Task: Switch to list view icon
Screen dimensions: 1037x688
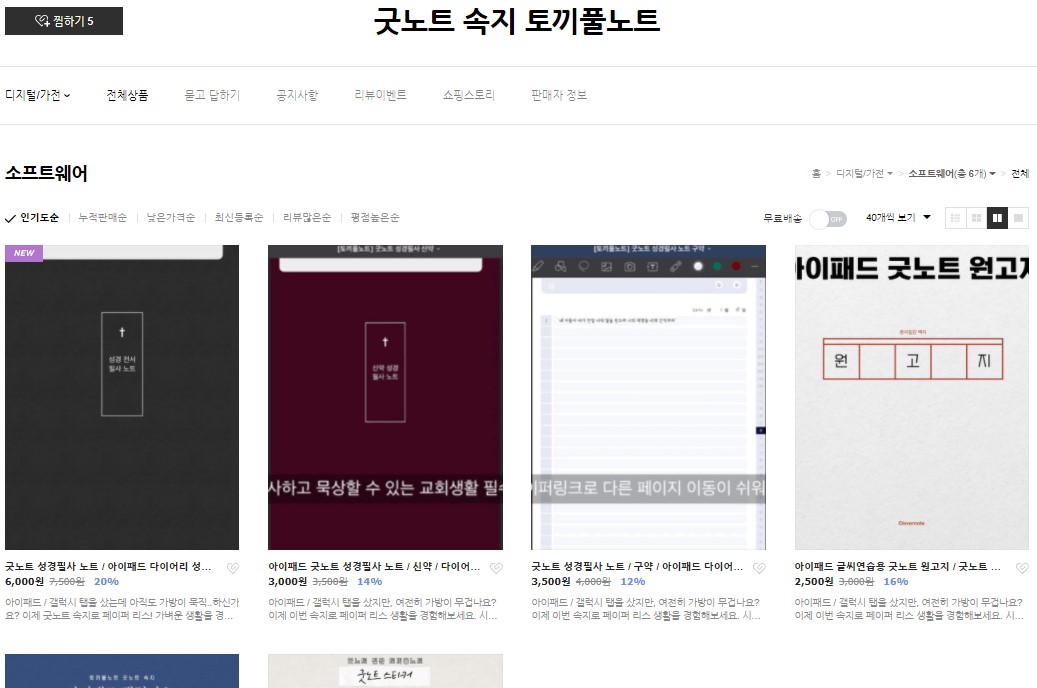Action: click(x=955, y=218)
